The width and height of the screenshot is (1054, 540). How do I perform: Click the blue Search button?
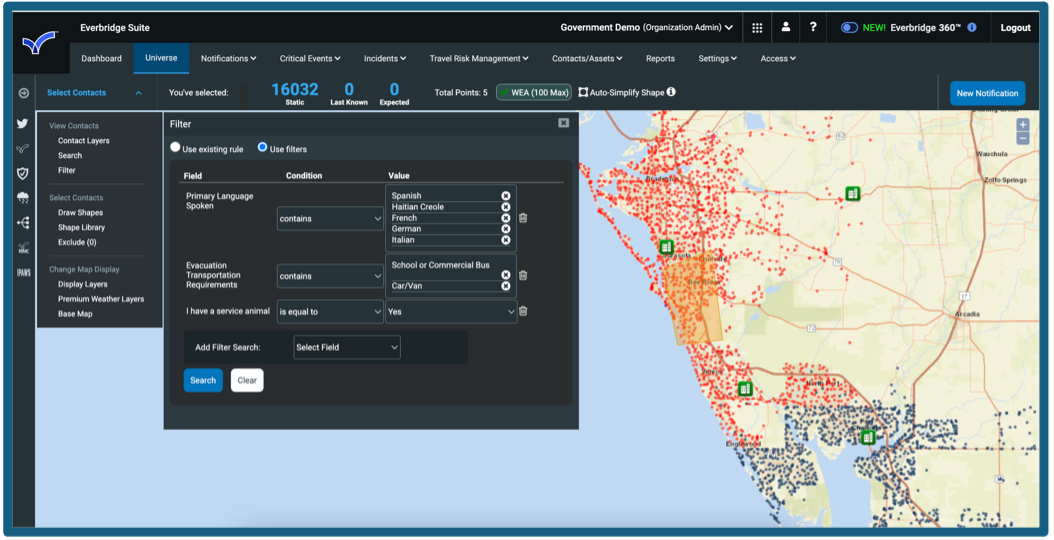203,380
